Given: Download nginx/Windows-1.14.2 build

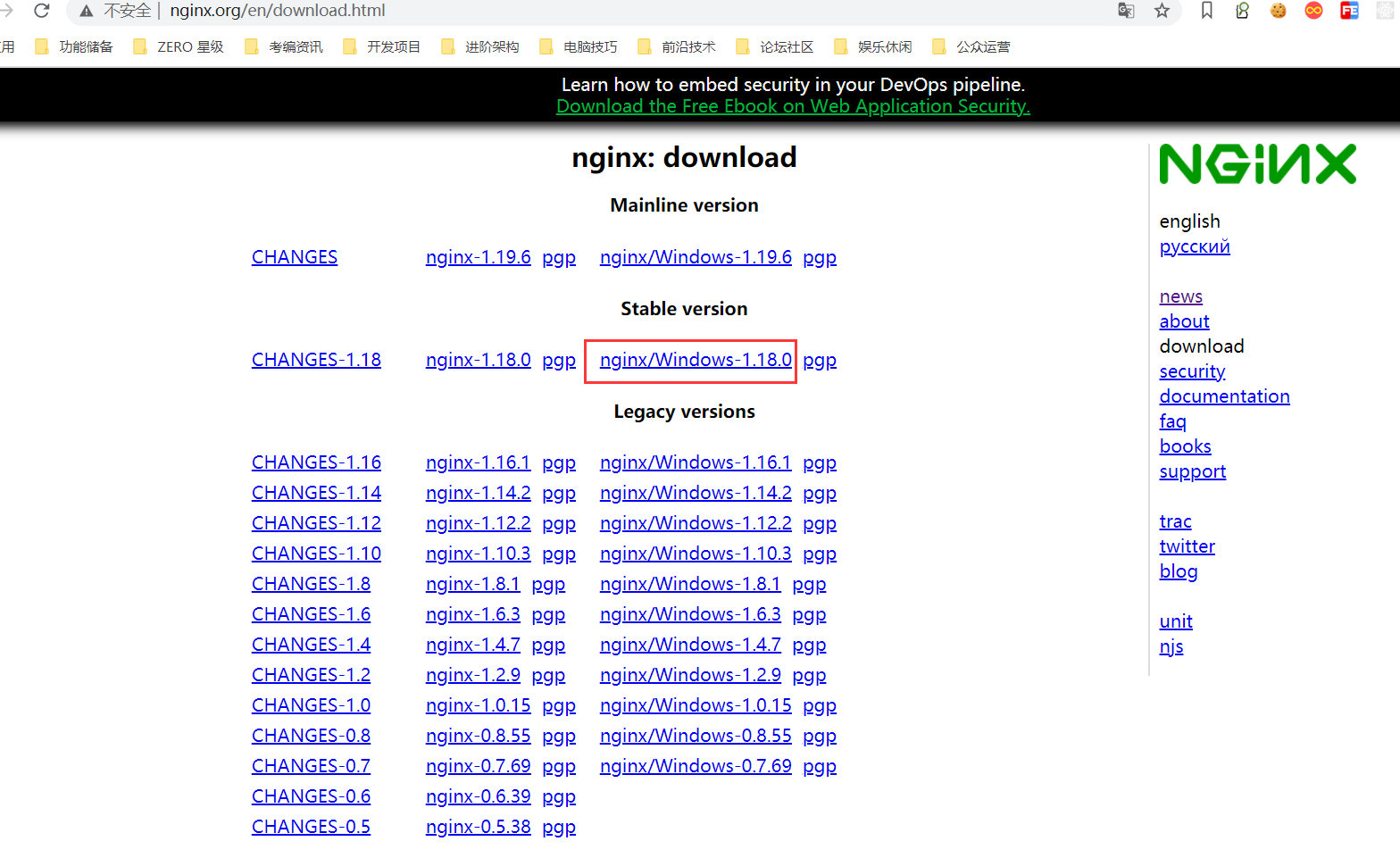Looking at the screenshot, I should [x=696, y=493].
